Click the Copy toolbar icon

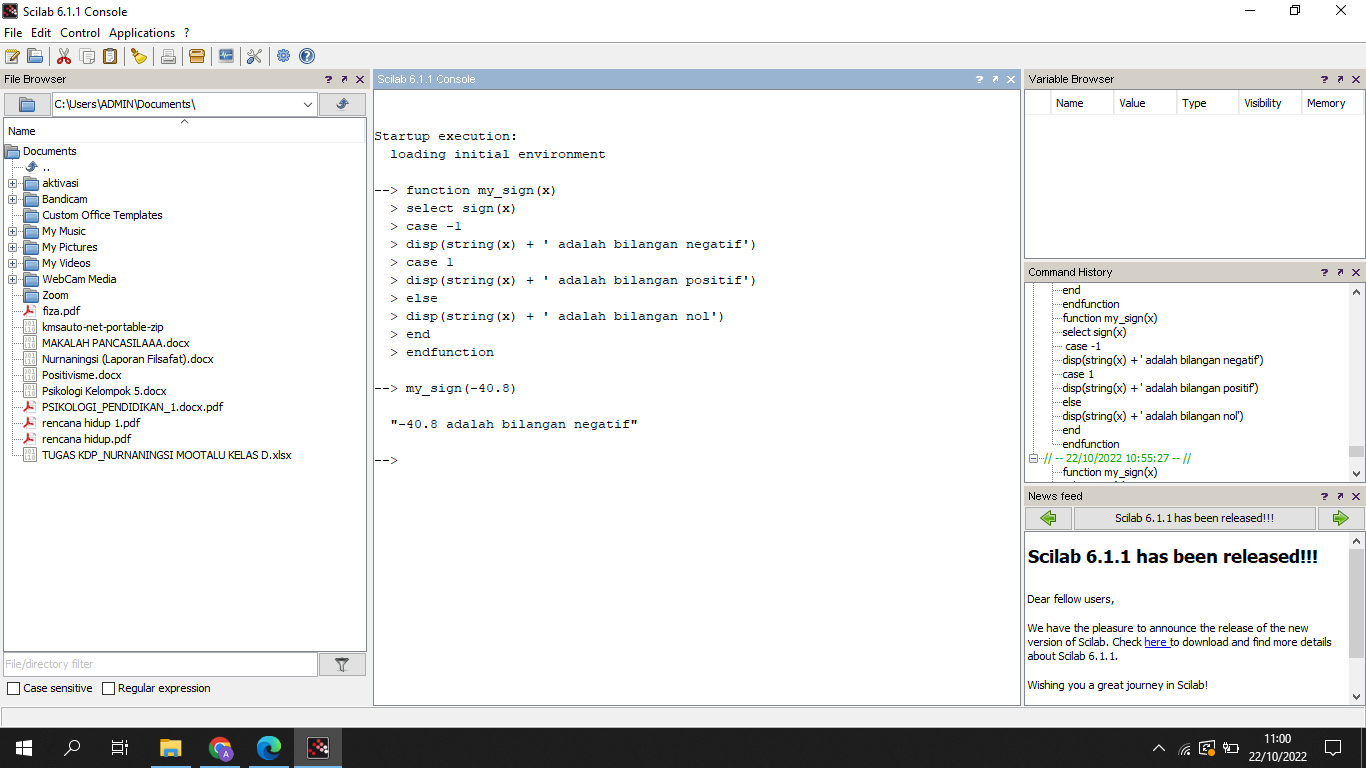(x=87, y=56)
